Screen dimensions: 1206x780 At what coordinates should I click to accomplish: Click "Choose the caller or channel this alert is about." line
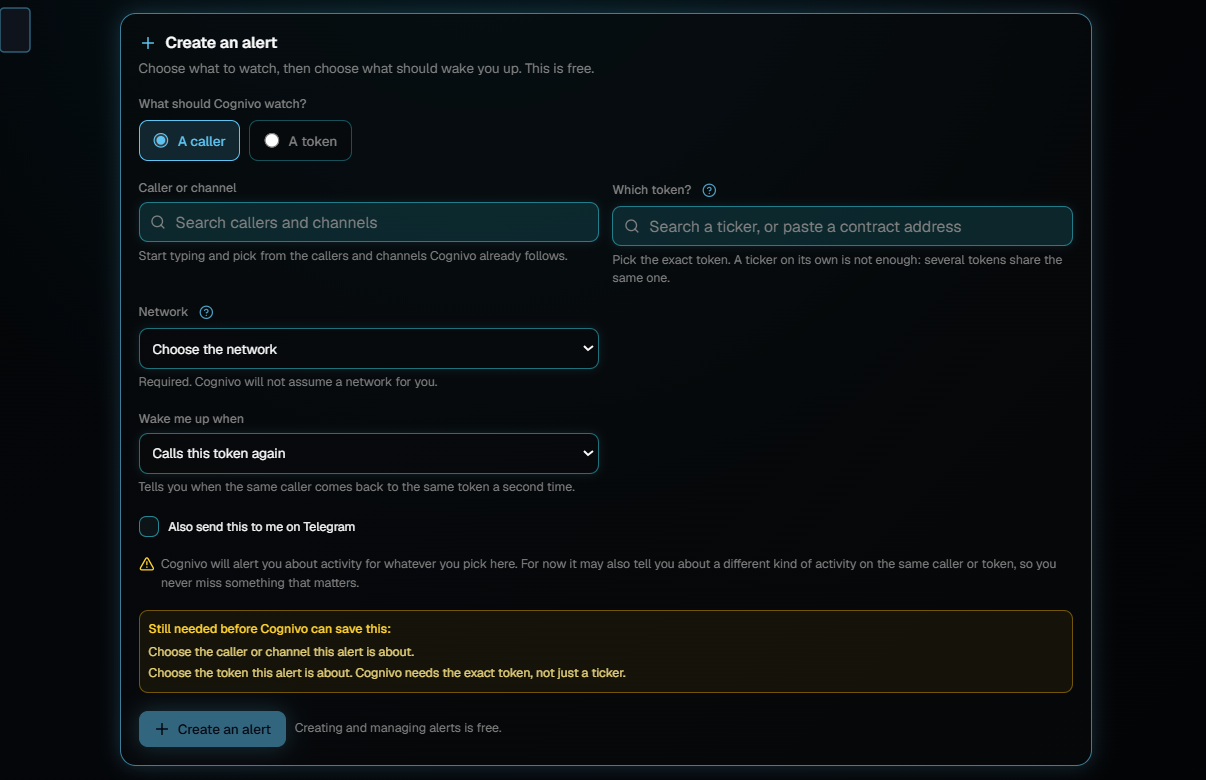point(281,651)
